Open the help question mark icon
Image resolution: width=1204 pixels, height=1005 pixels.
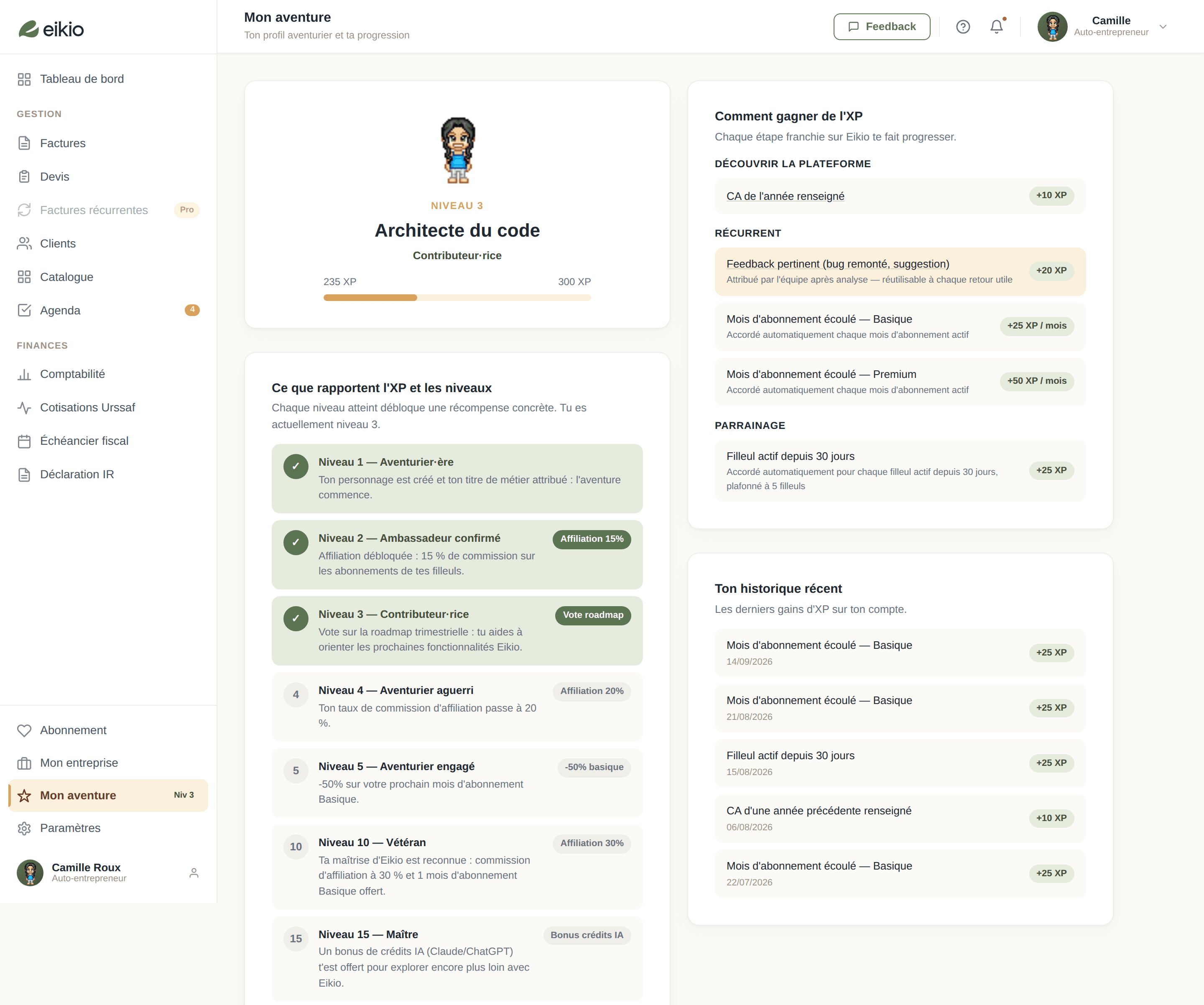963,27
